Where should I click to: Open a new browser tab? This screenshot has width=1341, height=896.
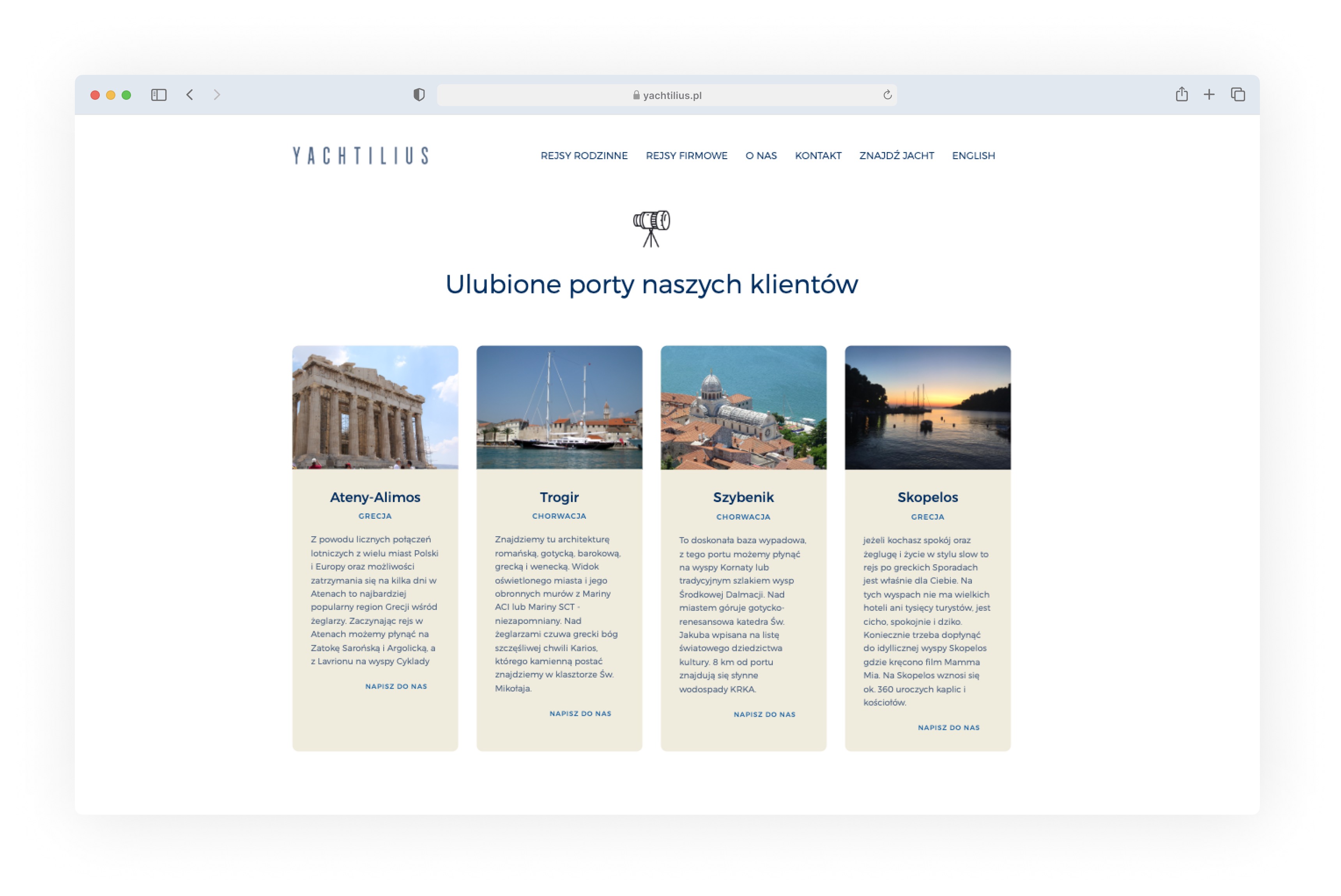coord(1209,95)
